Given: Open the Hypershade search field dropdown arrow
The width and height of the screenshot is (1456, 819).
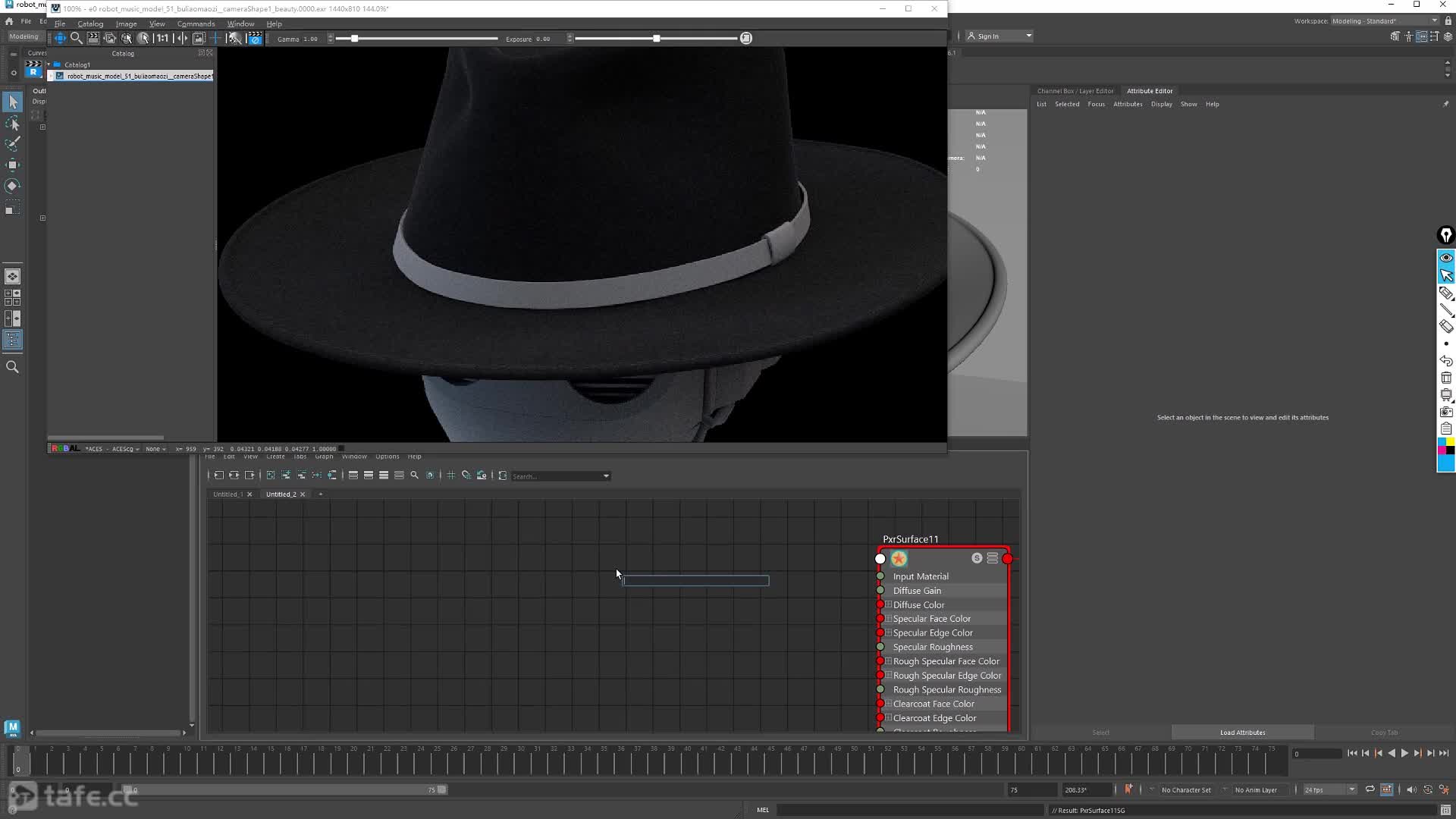Looking at the screenshot, I should [606, 476].
